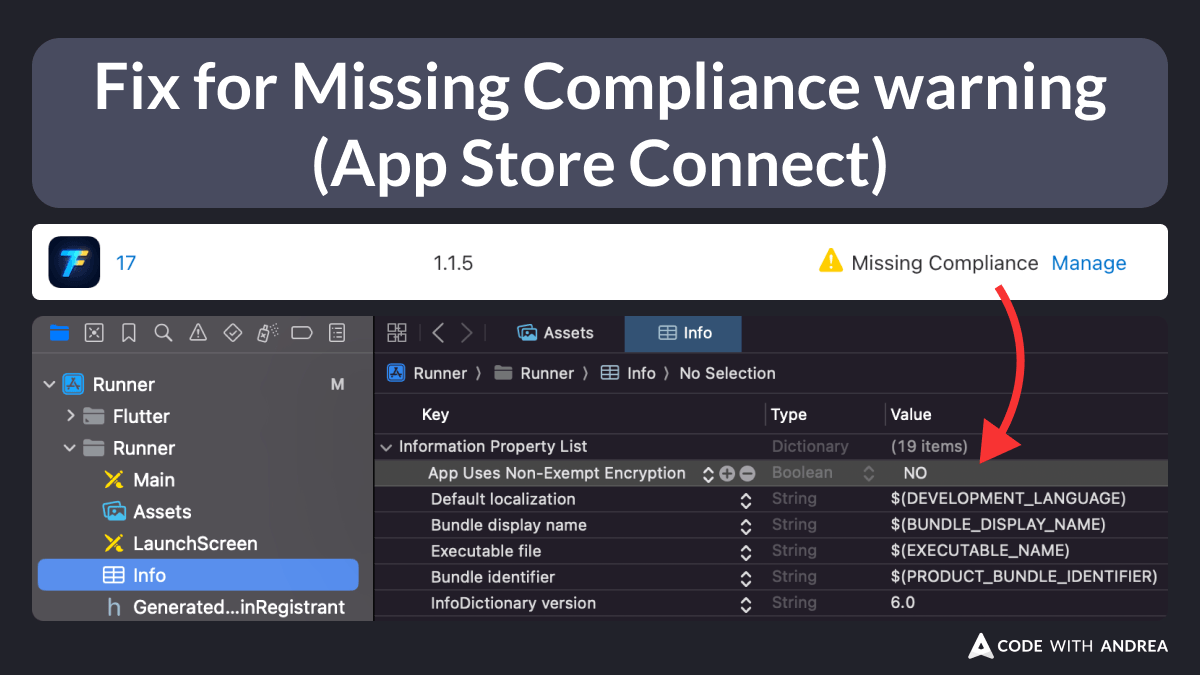
Task: Open the Boolean type dropdown on the encryption row
Action: coord(866,472)
